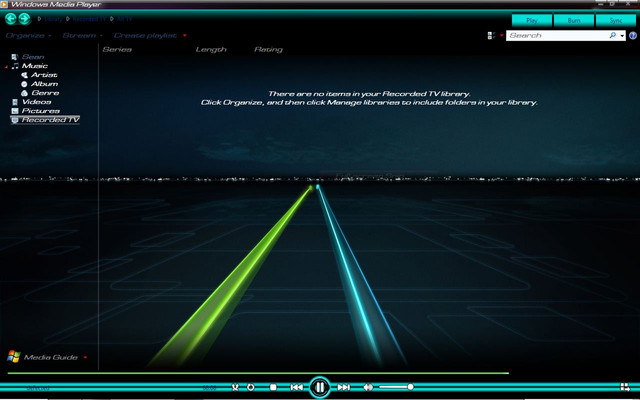The height and width of the screenshot is (400, 640).
Task: Open the search options dropdown arrow
Action: pos(622,36)
